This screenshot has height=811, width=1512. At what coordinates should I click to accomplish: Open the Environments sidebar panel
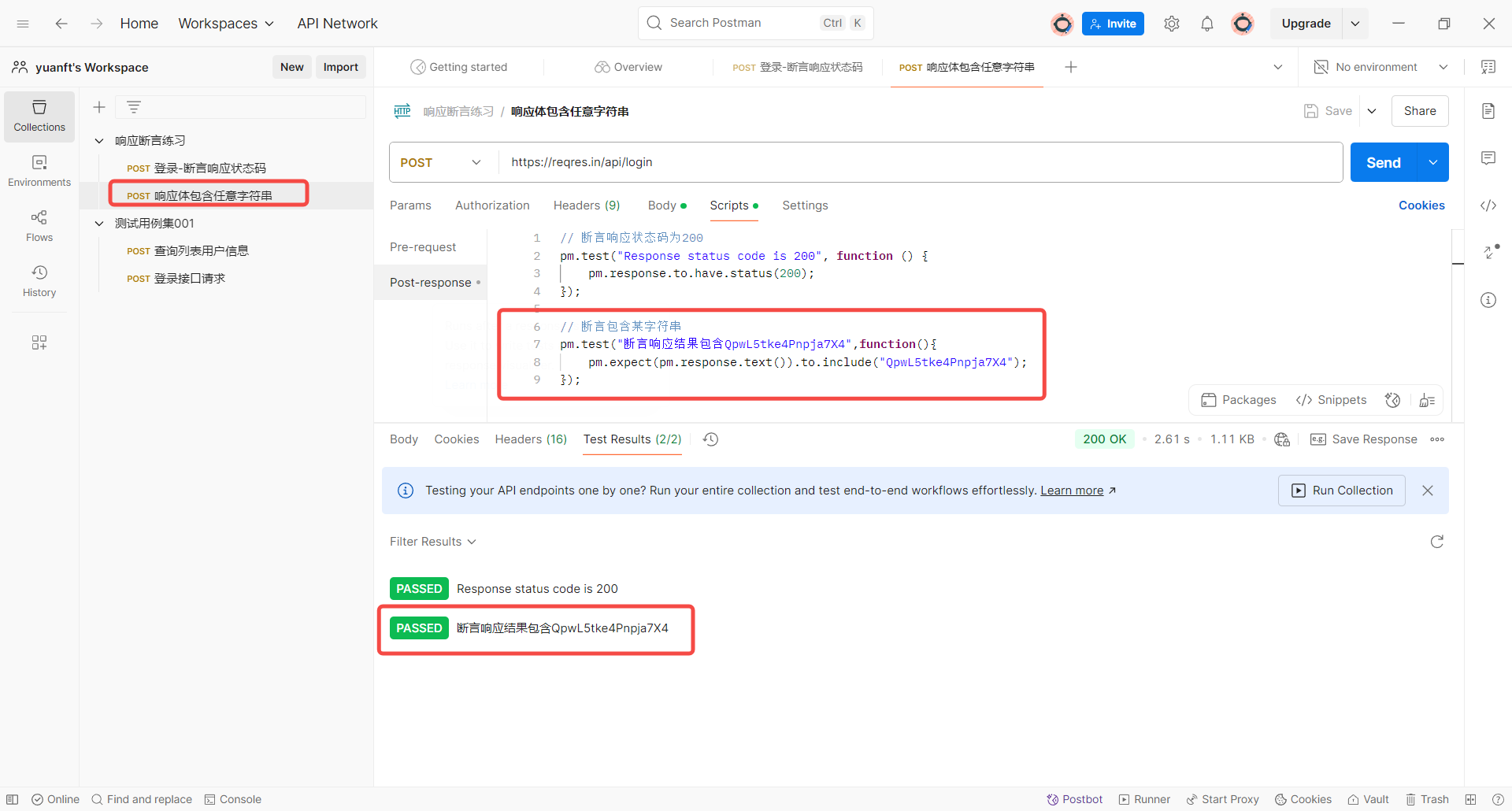tap(39, 171)
